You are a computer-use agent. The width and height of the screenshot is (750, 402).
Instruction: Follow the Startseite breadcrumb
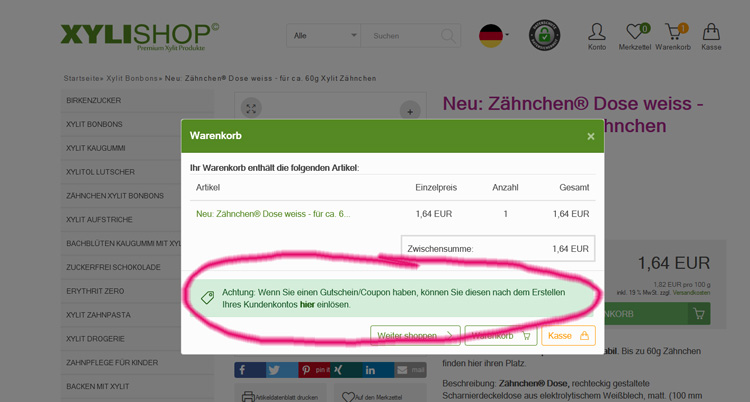click(x=81, y=78)
